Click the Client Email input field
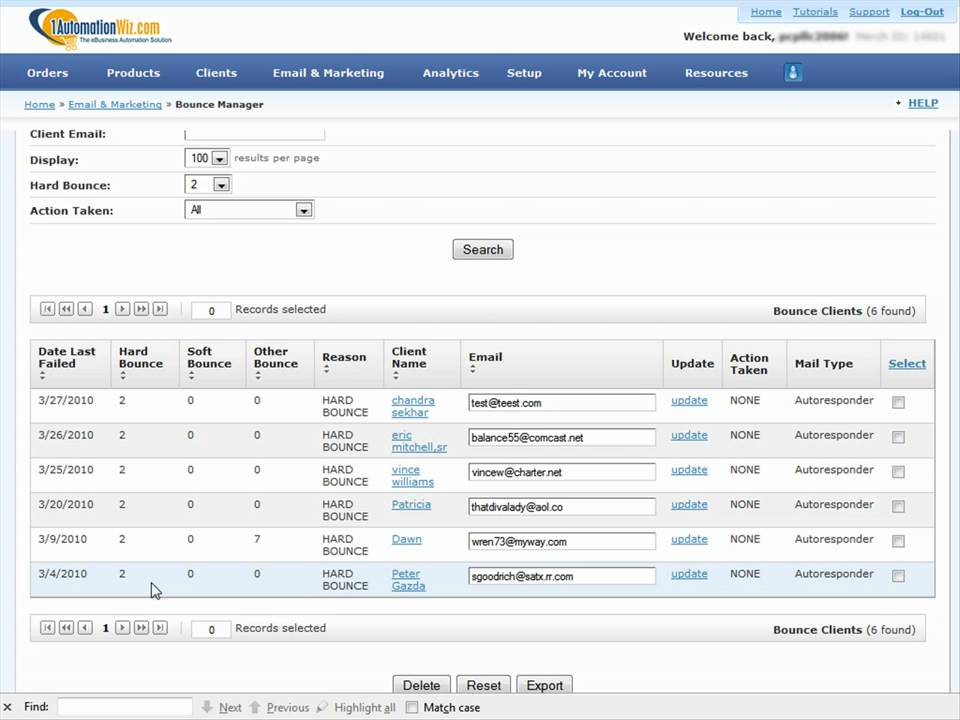This screenshot has width=960, height=720. click(254, 134)
